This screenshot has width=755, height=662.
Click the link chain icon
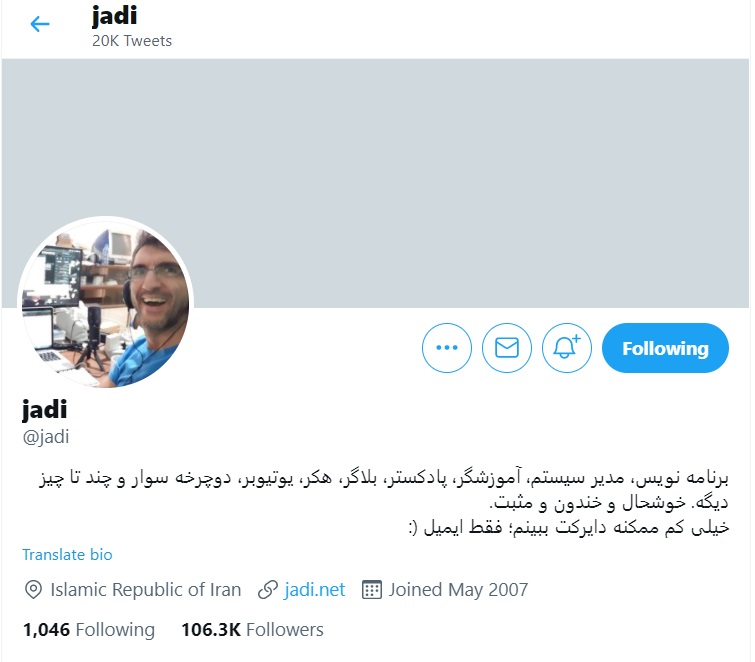tap(268, 590)
